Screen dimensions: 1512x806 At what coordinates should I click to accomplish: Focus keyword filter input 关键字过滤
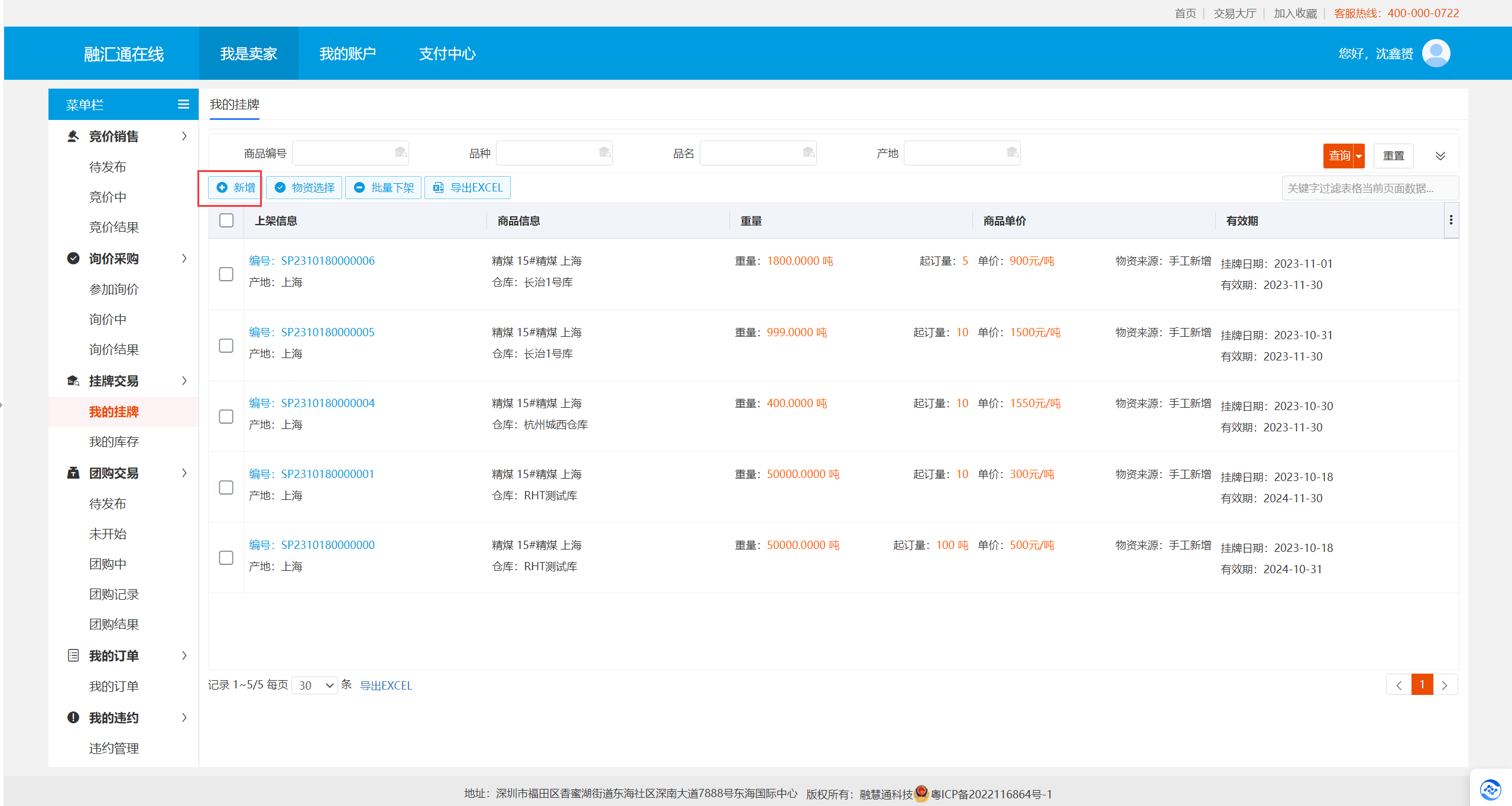[1370, 188]
